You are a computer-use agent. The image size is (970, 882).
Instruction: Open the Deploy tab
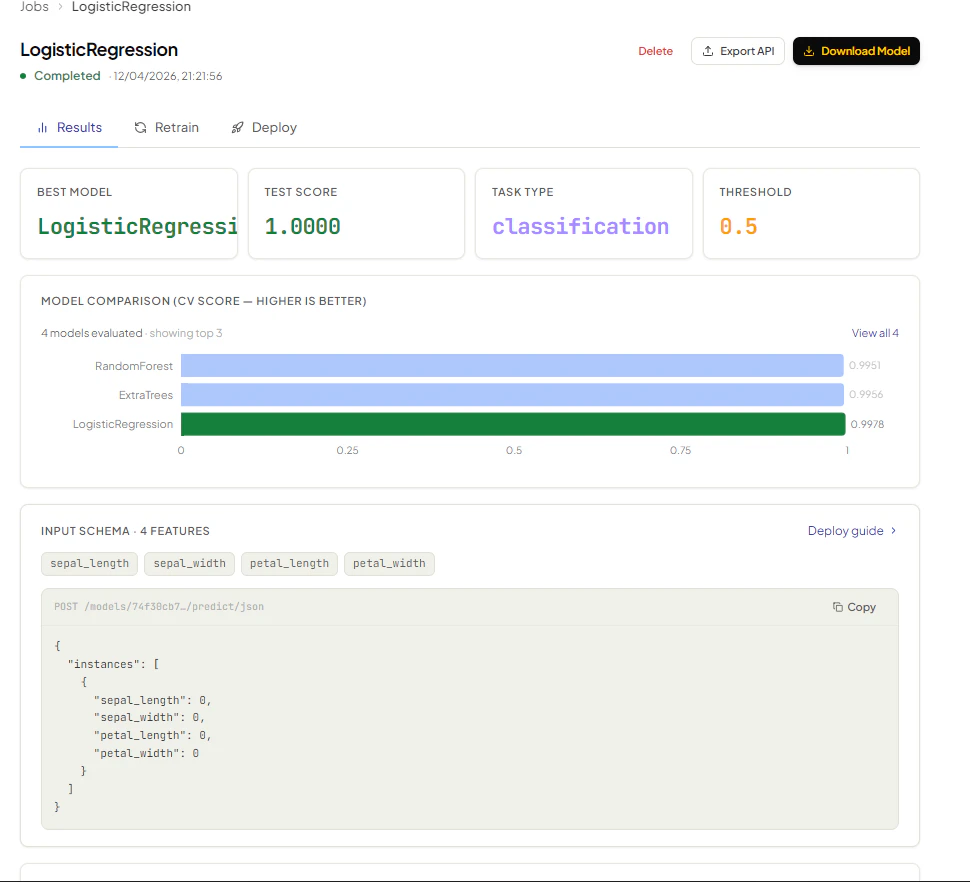pos(264,127)
